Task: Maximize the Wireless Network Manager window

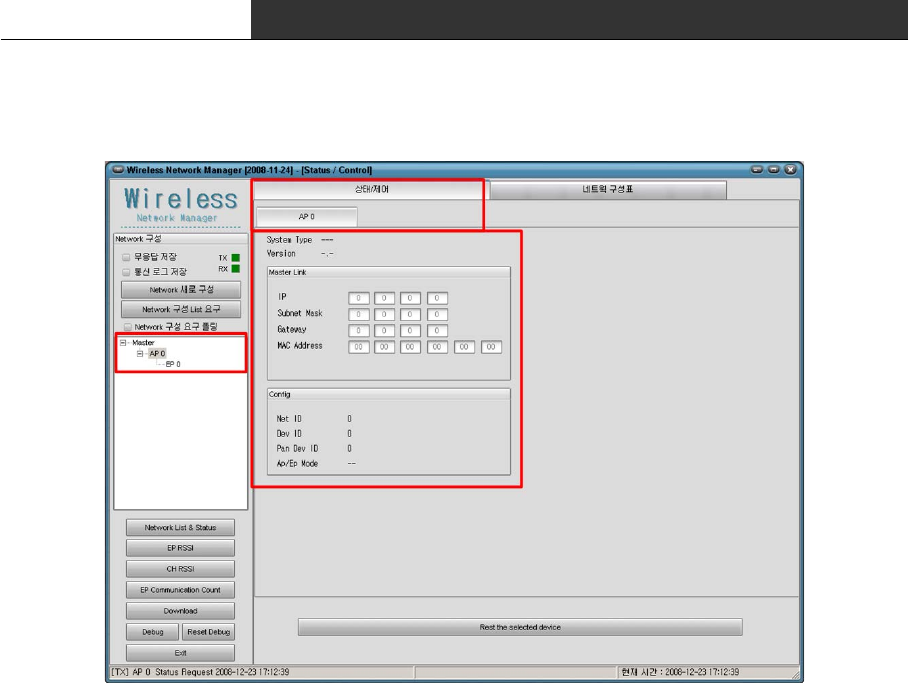Action: [x=774, y=170]
